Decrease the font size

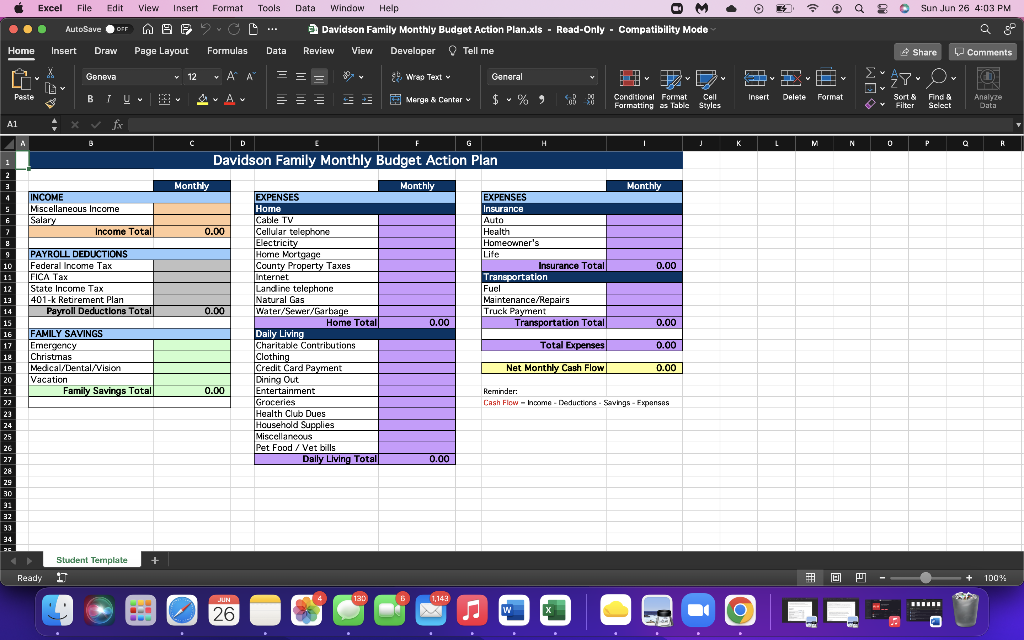click(x=251, y=76)
